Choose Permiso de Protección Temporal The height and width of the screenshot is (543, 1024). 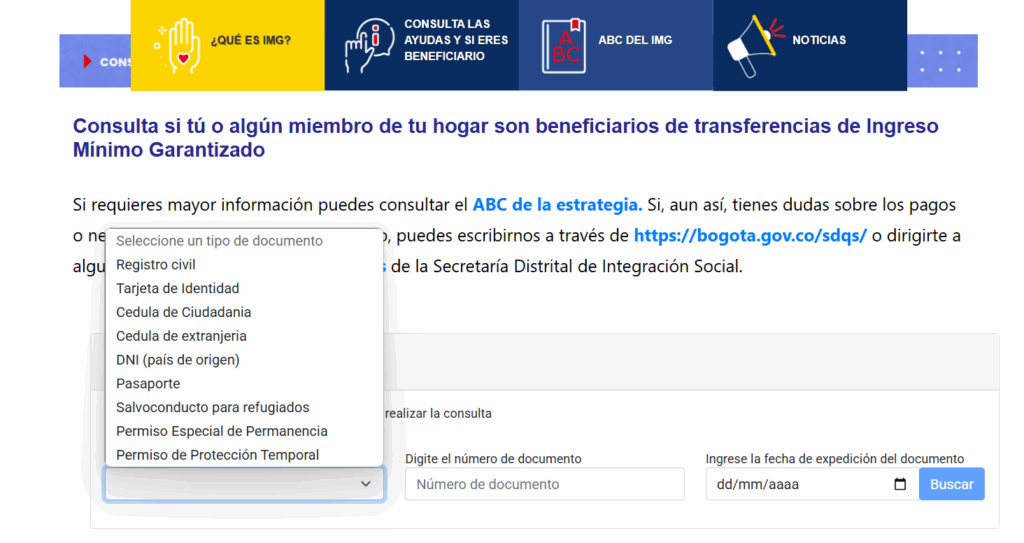pos(244,455)
